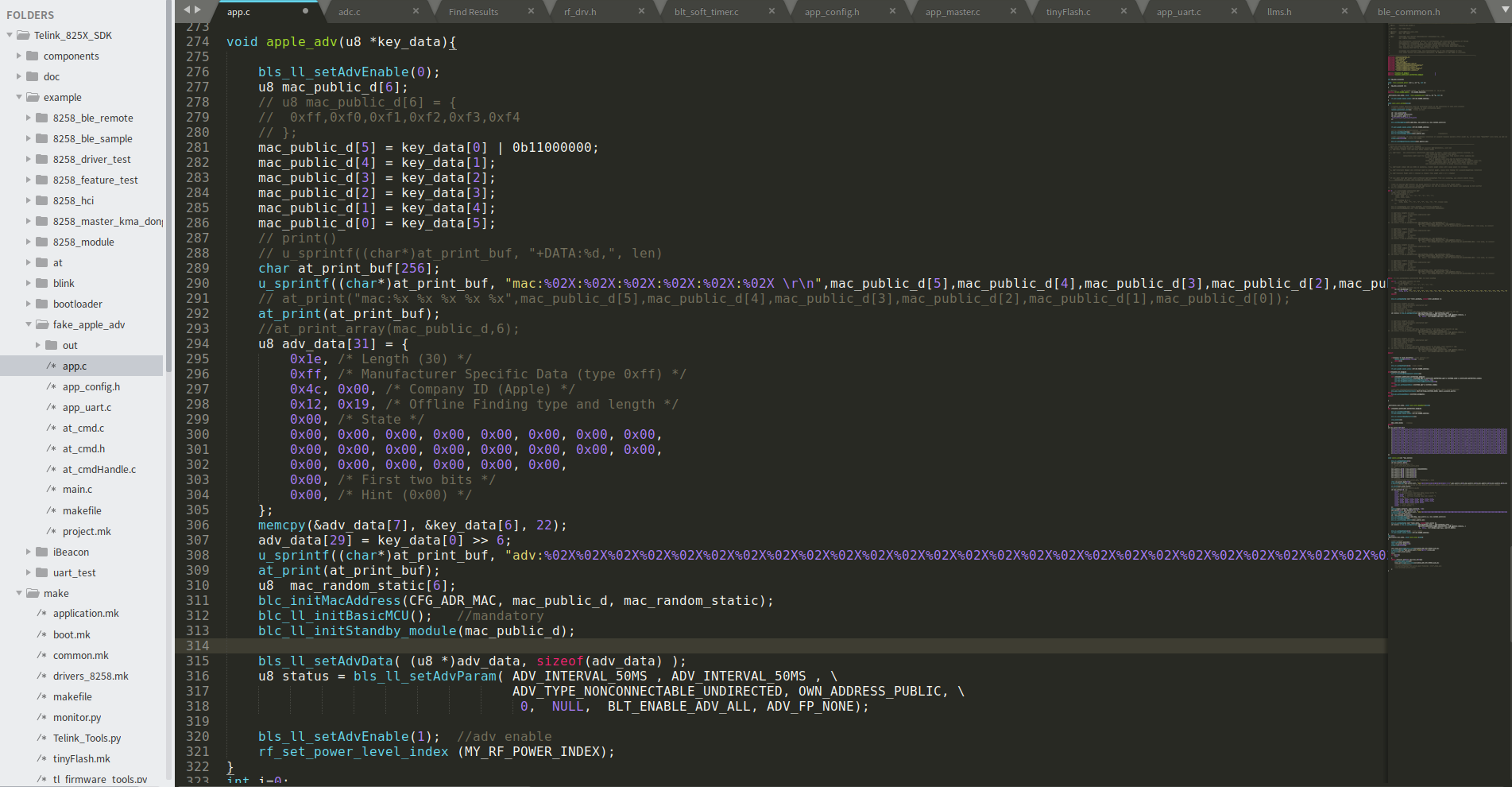Place cursor on empty line 314

pyautogui.click(x=806, y=645)
